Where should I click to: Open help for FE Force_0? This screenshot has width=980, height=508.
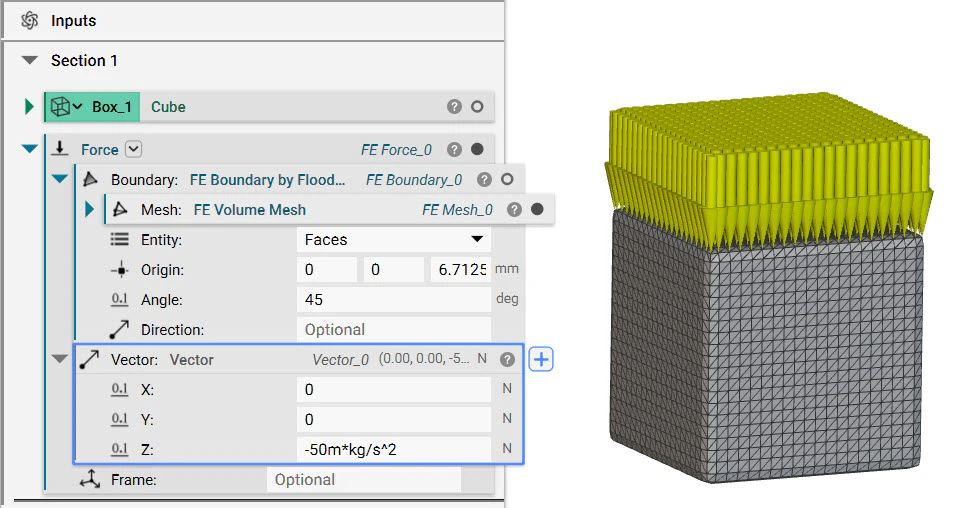pos(454,149)
